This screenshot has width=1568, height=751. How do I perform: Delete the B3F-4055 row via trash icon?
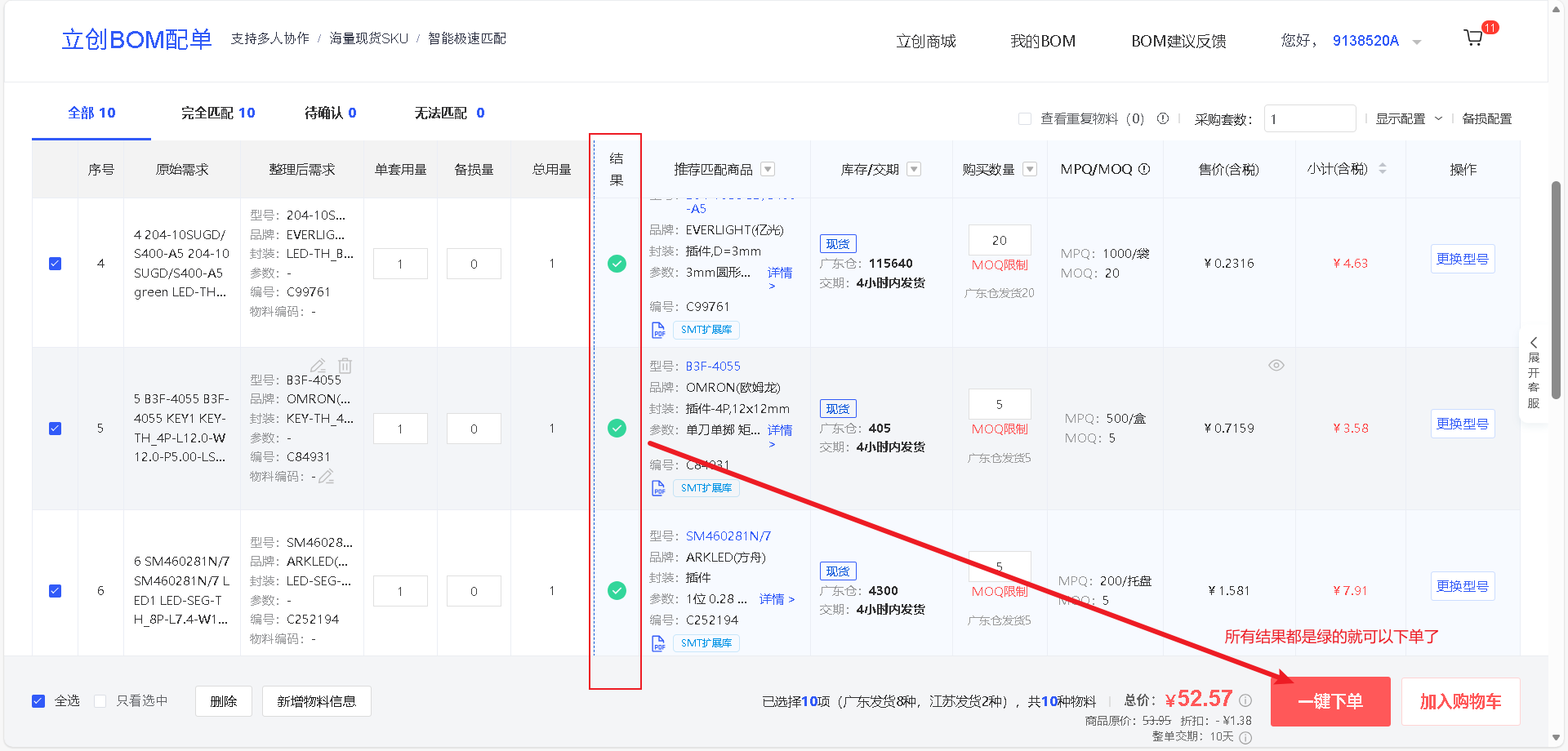click(345, 365)
